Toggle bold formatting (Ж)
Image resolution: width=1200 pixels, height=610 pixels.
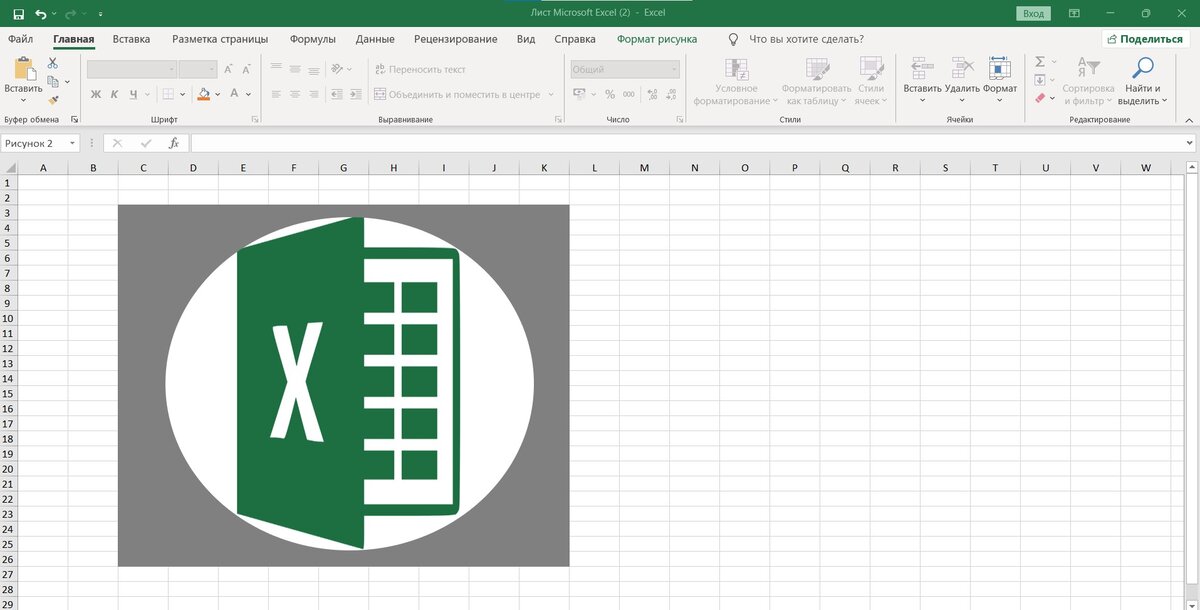(96, 94)
